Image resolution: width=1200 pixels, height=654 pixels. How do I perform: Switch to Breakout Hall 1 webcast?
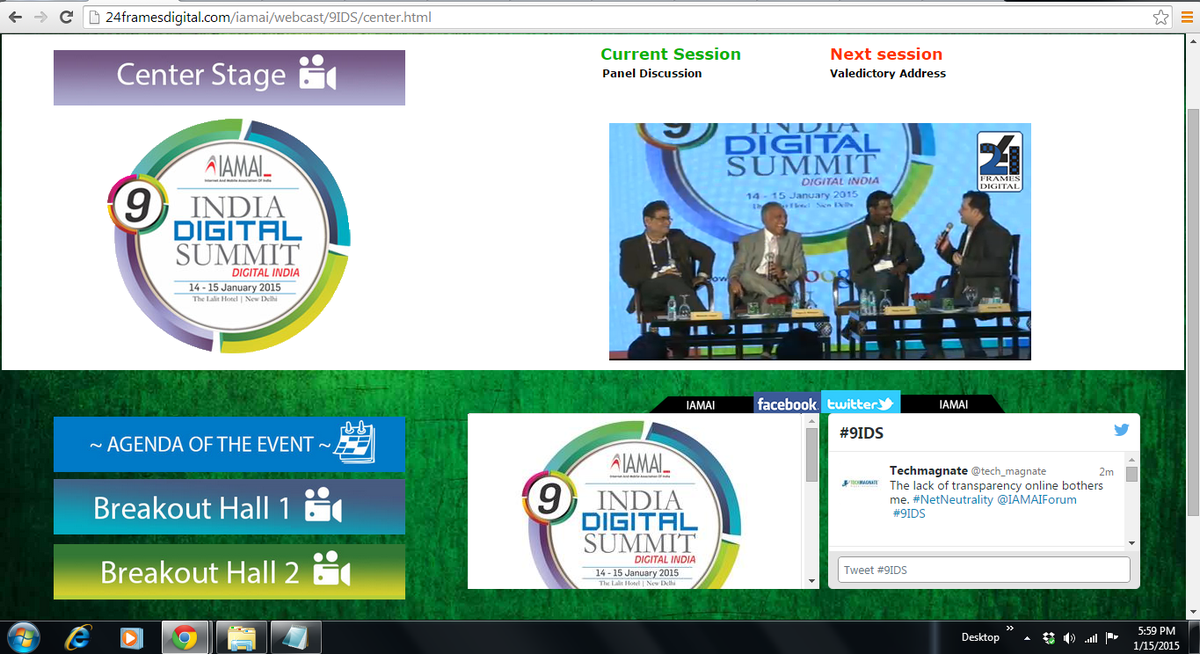click(x=229, y=507)
